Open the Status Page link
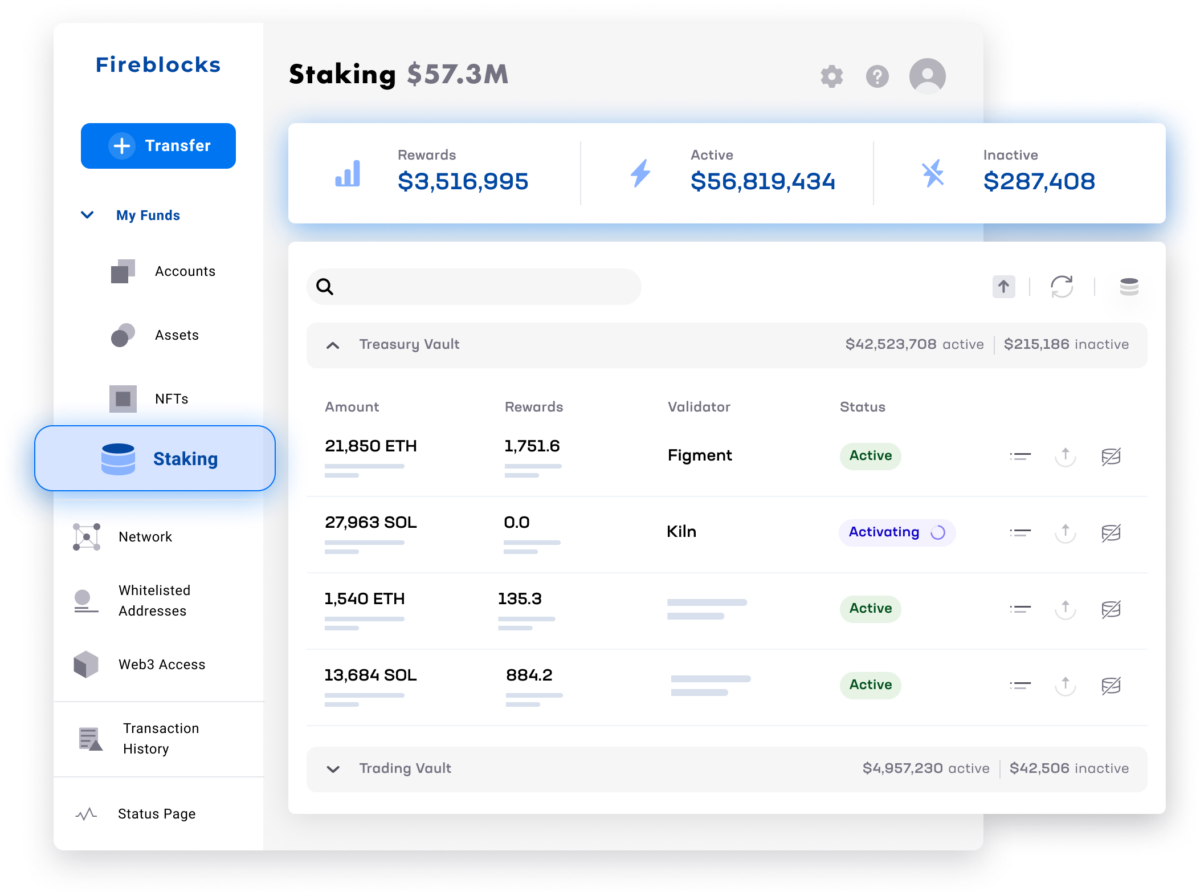1200x896 pixels. pos(157,814)
